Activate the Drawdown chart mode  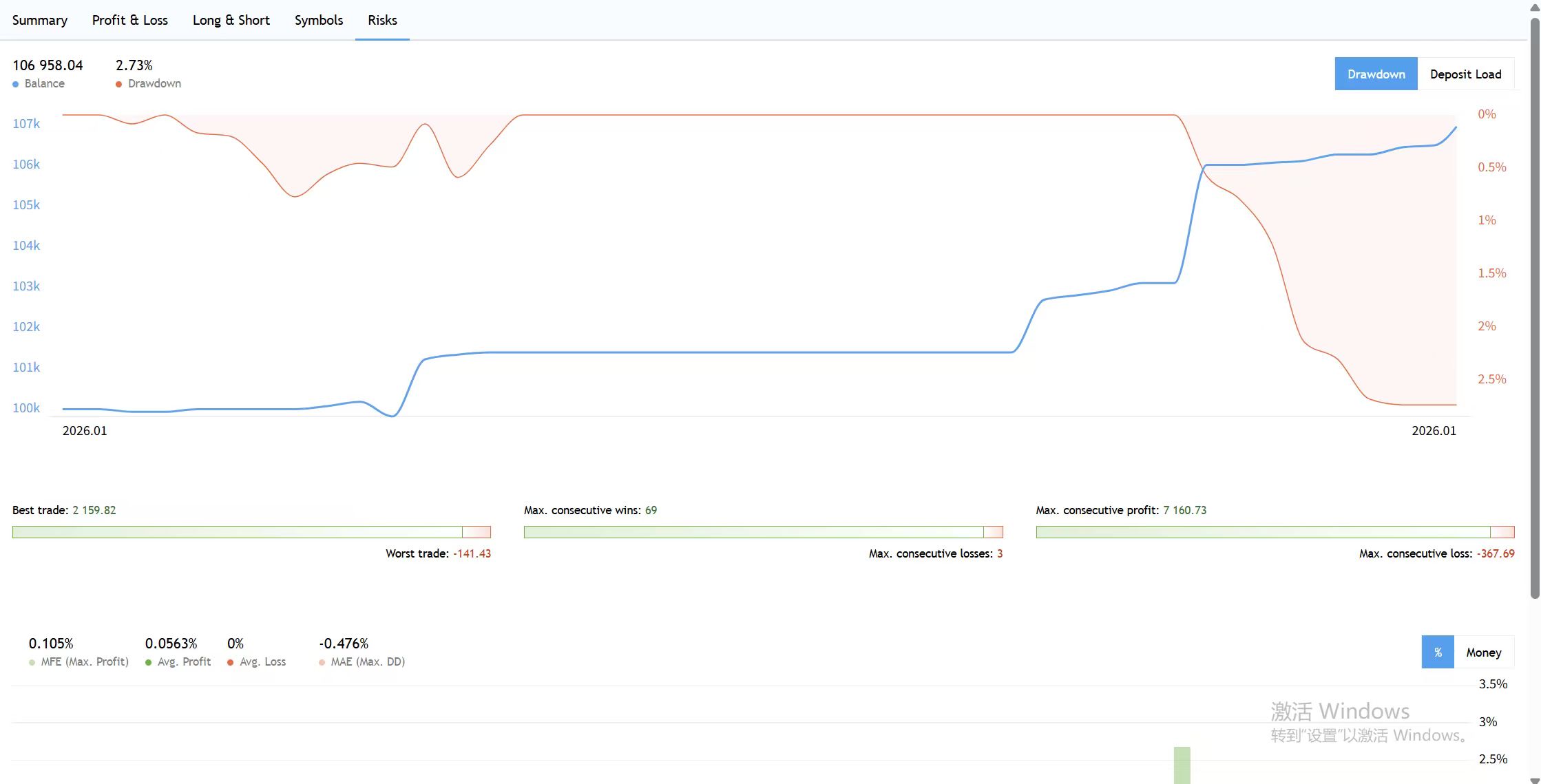[1376, 74]
